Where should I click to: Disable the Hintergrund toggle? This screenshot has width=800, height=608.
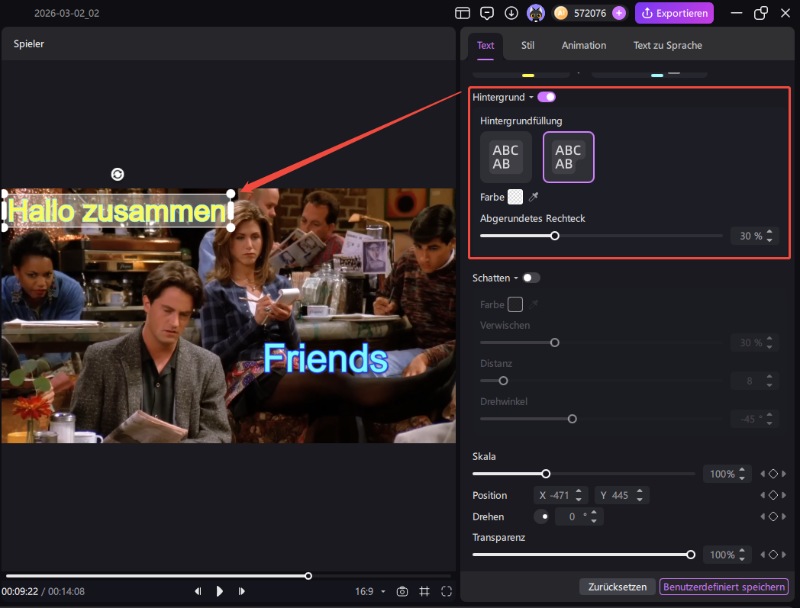coord(546,97)
